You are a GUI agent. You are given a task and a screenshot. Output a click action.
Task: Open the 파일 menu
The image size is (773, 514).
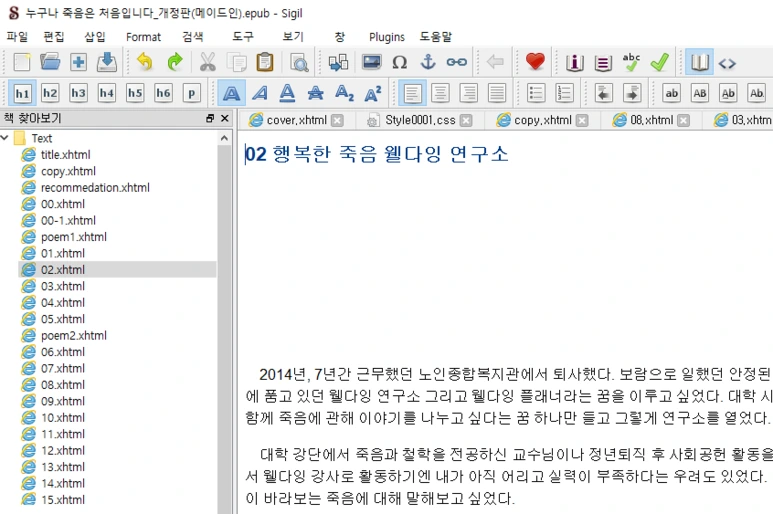point(17,37)
